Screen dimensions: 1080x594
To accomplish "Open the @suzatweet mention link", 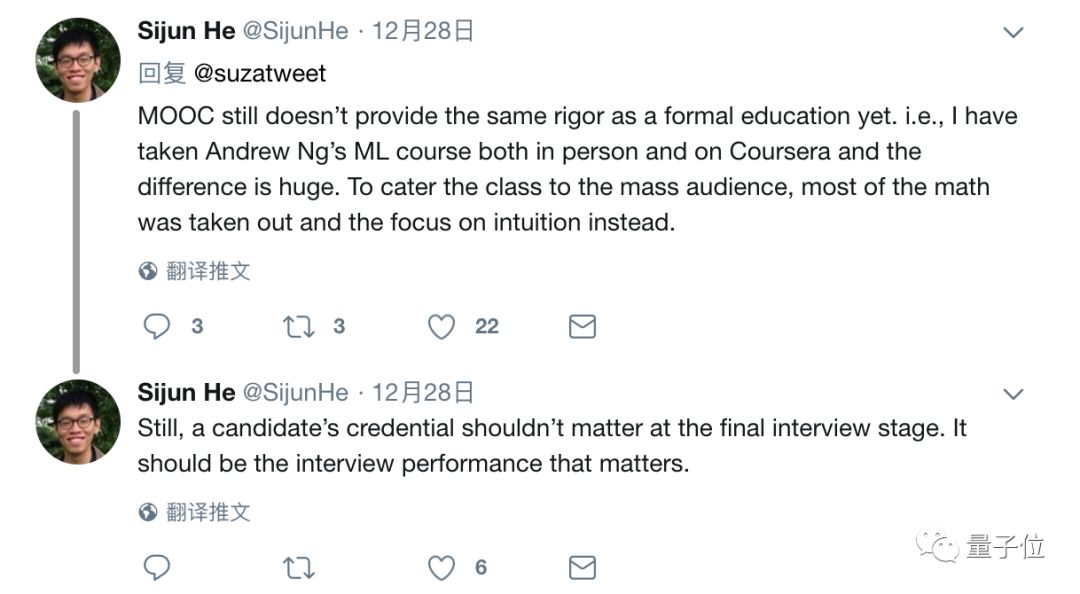I will [x=260, y=73].
